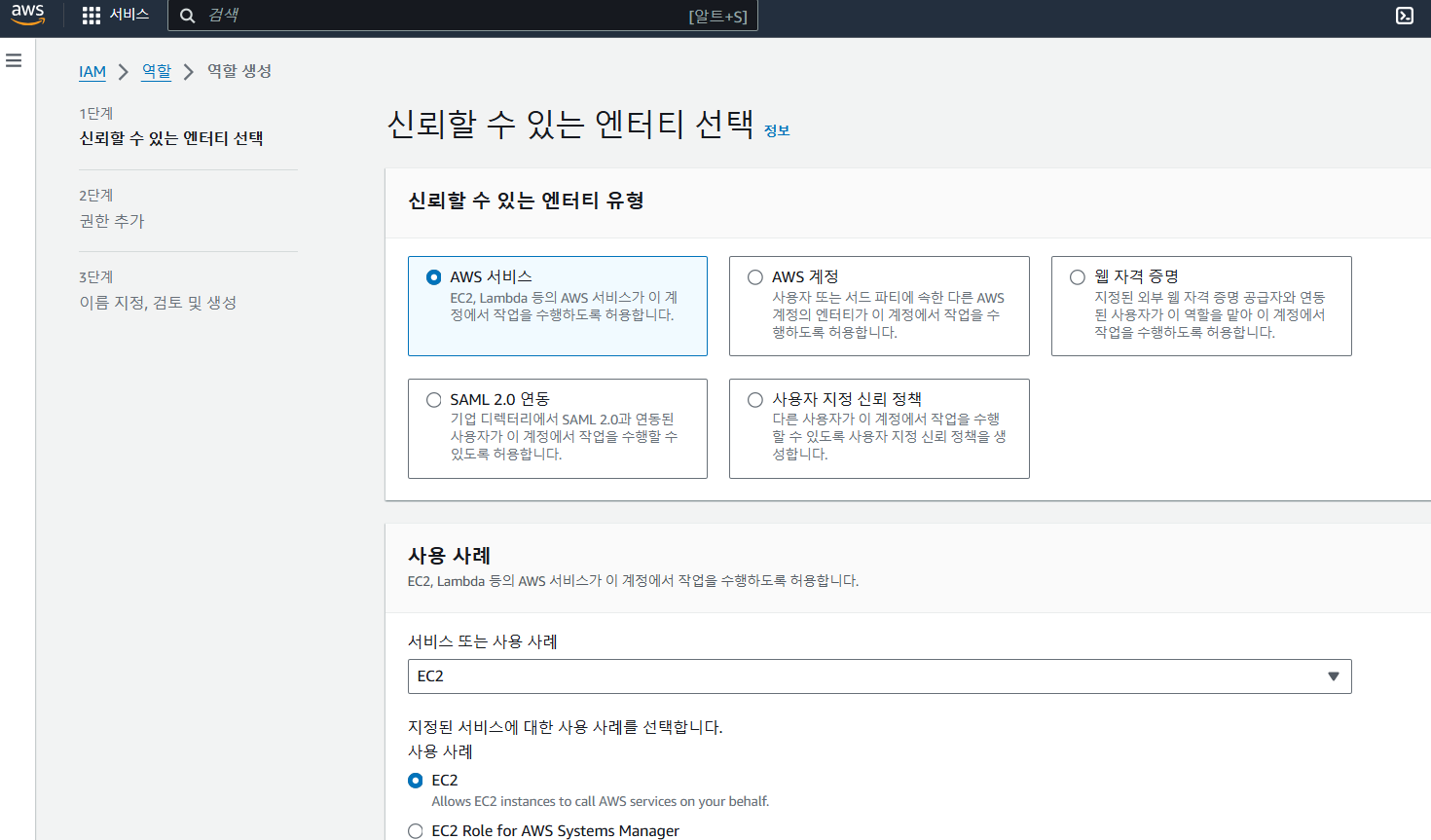Choose the EC2 use case radio
The height and width of the screenshot is (840, 1431).
tap(416, 781)
